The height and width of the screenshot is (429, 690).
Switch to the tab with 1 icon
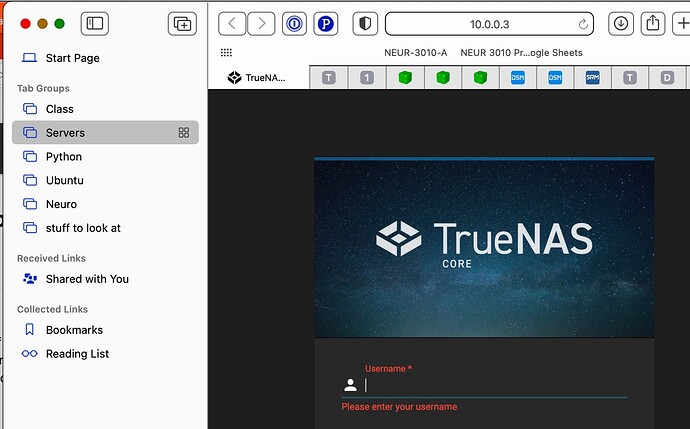(367, 78)
